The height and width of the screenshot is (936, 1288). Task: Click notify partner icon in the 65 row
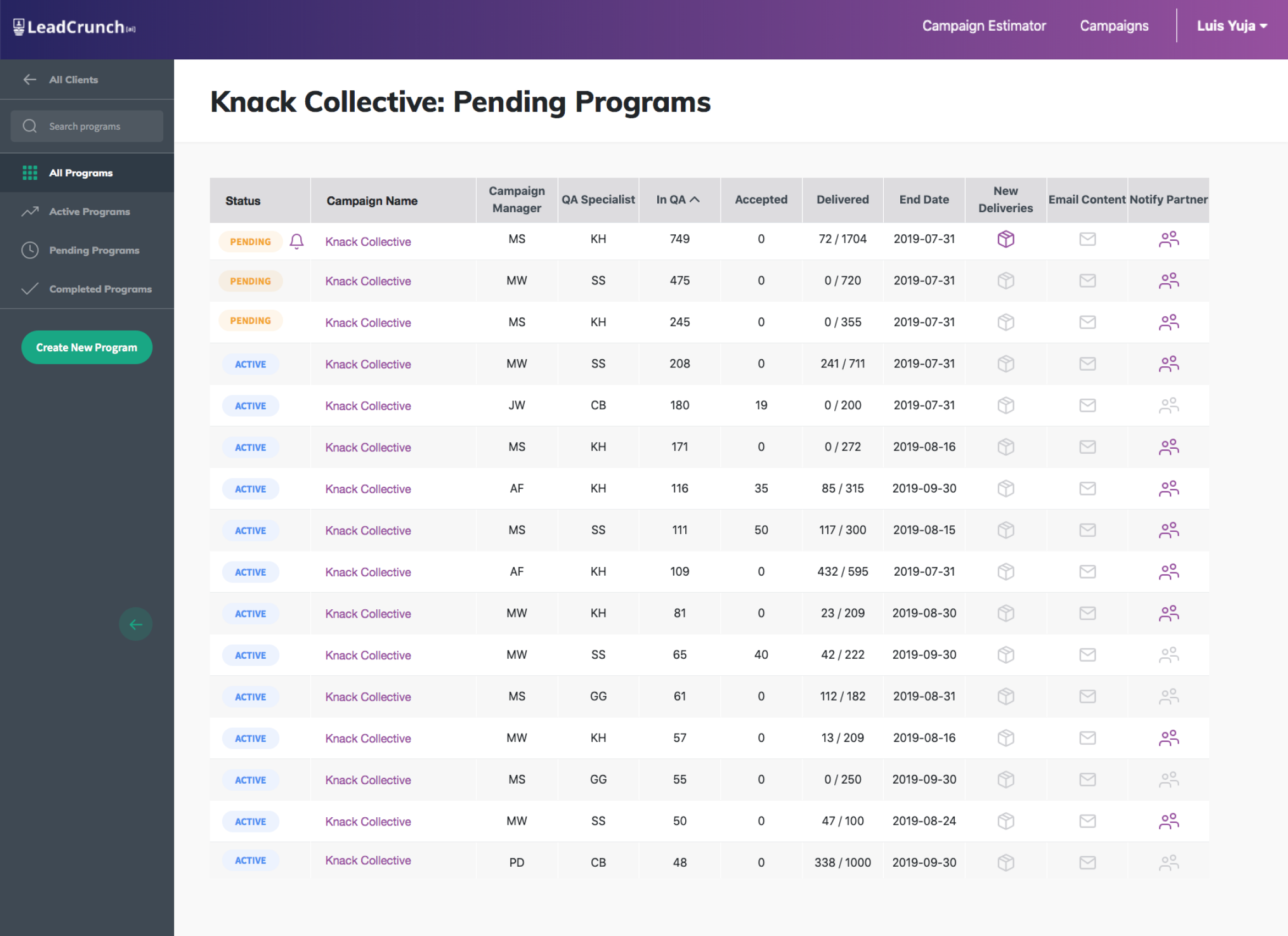1168,654
